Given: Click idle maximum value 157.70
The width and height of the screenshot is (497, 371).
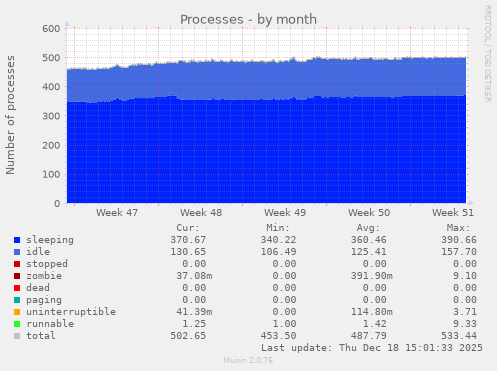Looking at the screenshot, I should (x=459, y=252).
